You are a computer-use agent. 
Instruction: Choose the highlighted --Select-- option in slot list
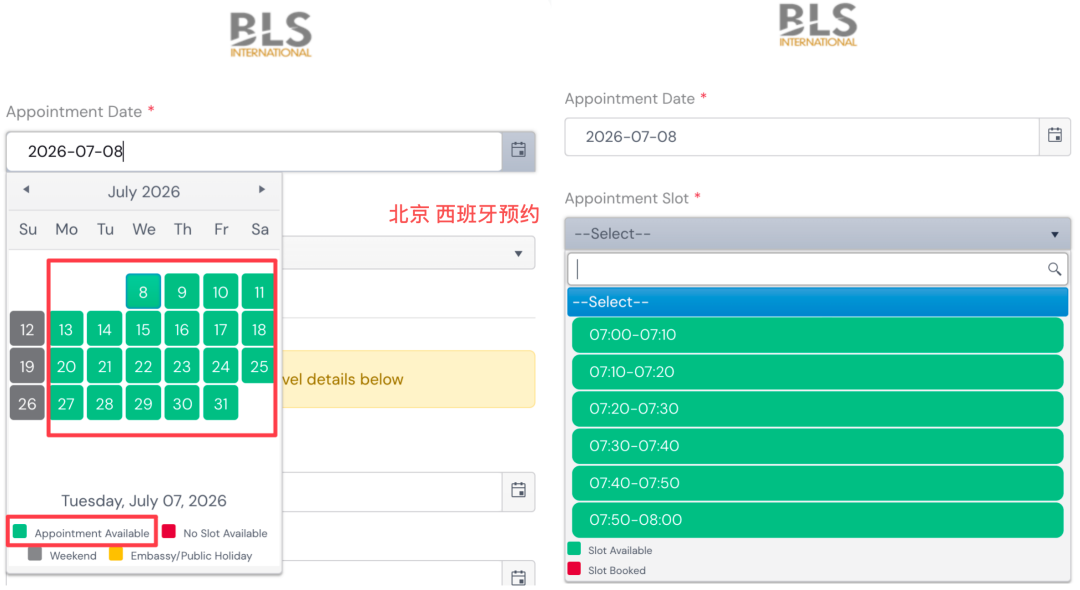point(818,302)
